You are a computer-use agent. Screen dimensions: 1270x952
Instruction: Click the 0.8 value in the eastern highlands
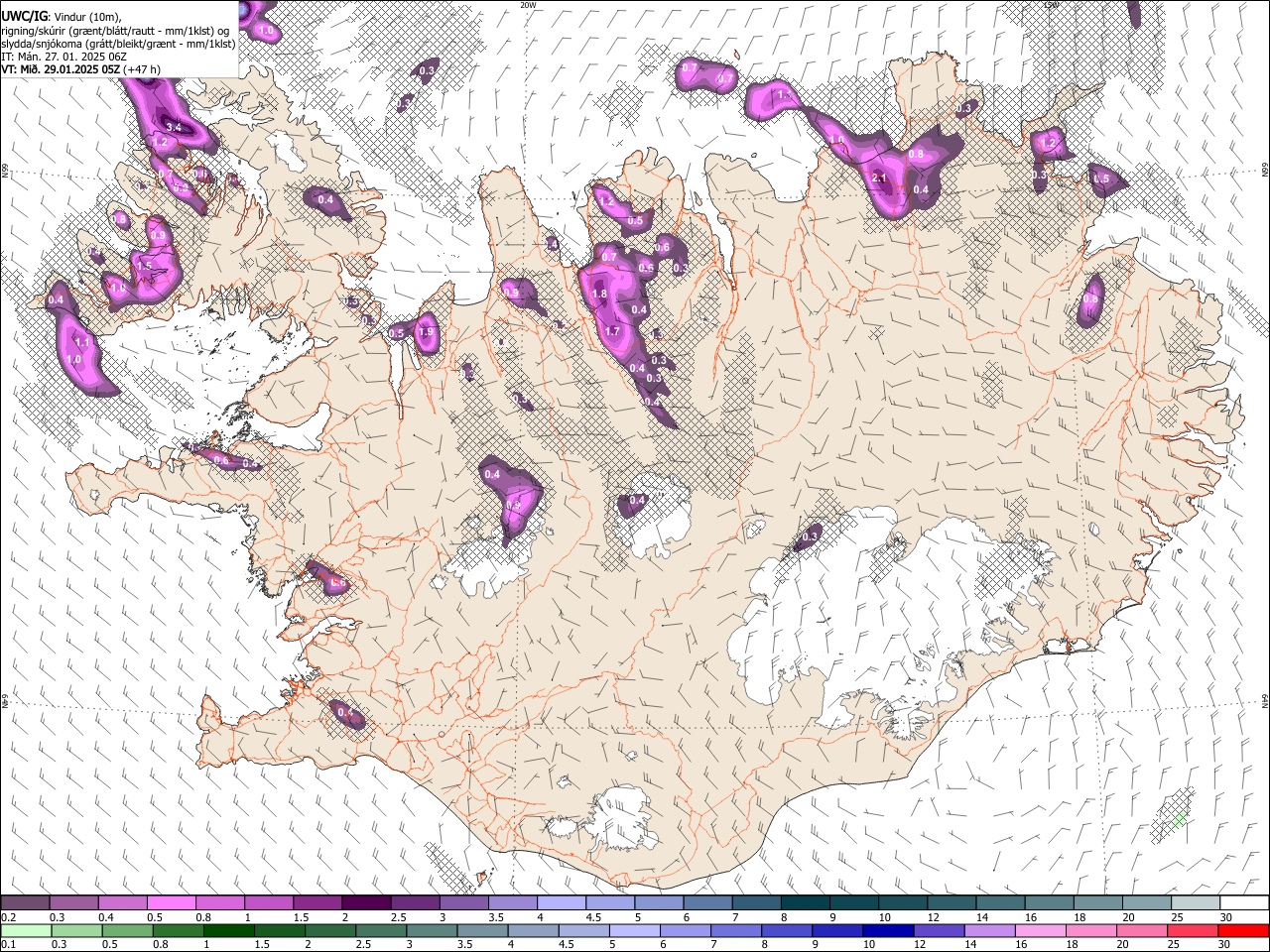1090,299
